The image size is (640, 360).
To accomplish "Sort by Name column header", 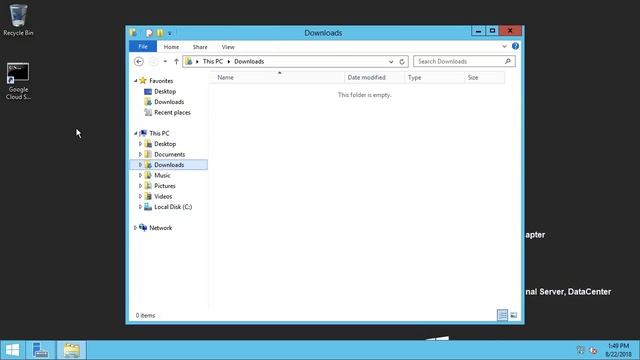I will point(277,77).
